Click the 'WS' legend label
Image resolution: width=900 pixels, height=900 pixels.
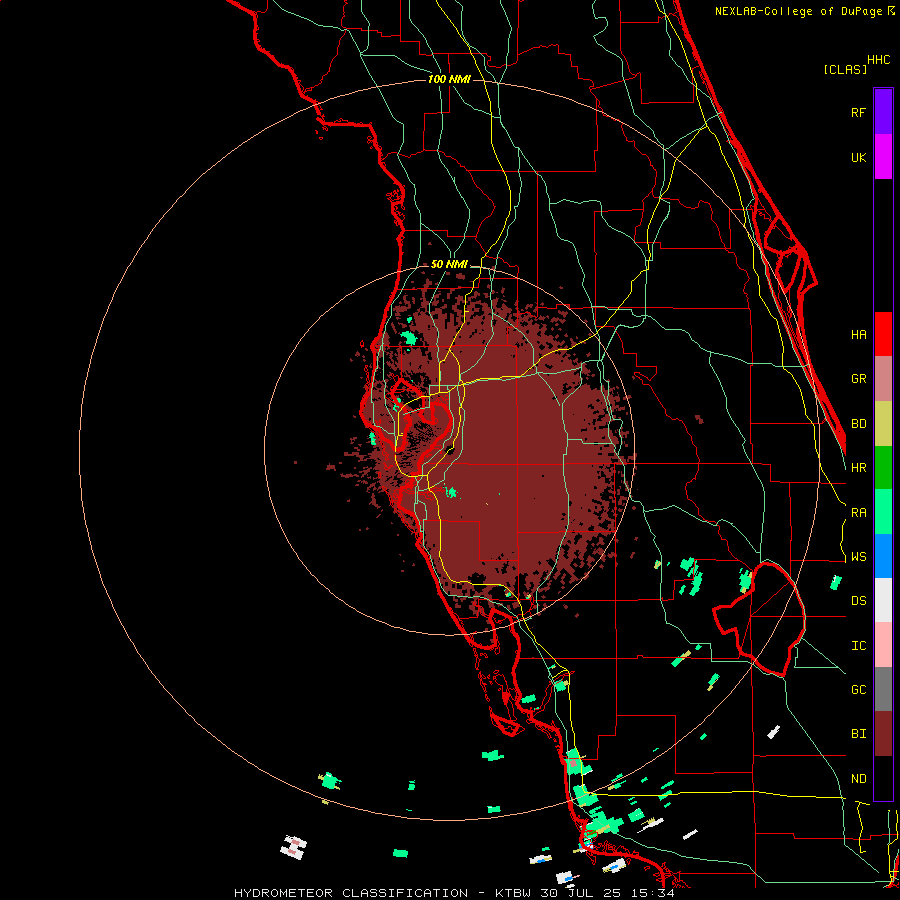click(858, 557)
